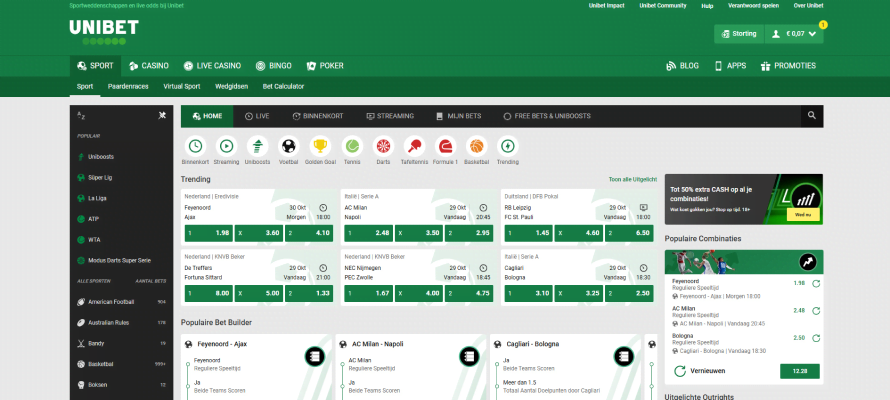890x400 pixels.
Task: Select draw odds 4.00 for NEC Nijmegen - PEC Zwolle
Action: [x=419, y=293]
